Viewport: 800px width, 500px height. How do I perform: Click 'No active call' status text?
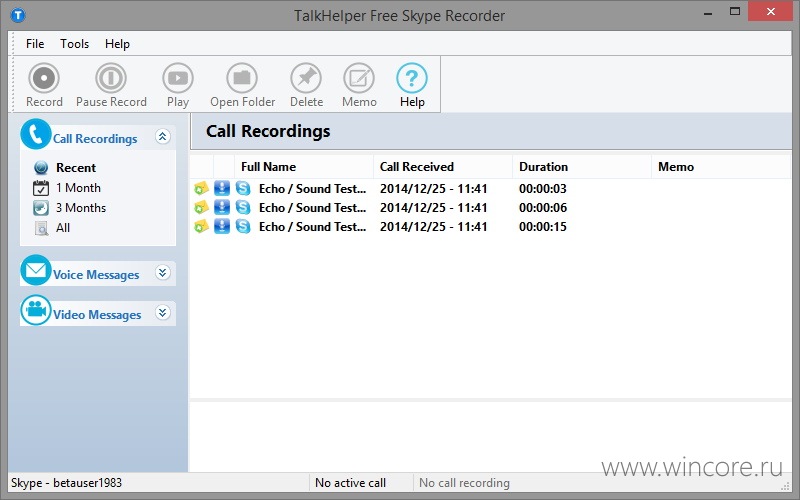tap(351, 483)
